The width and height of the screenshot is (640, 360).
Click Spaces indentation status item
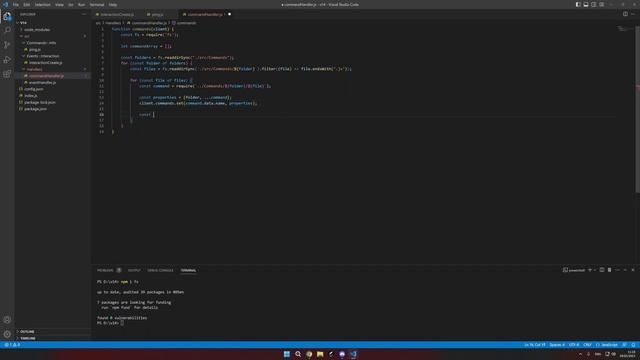557,345
